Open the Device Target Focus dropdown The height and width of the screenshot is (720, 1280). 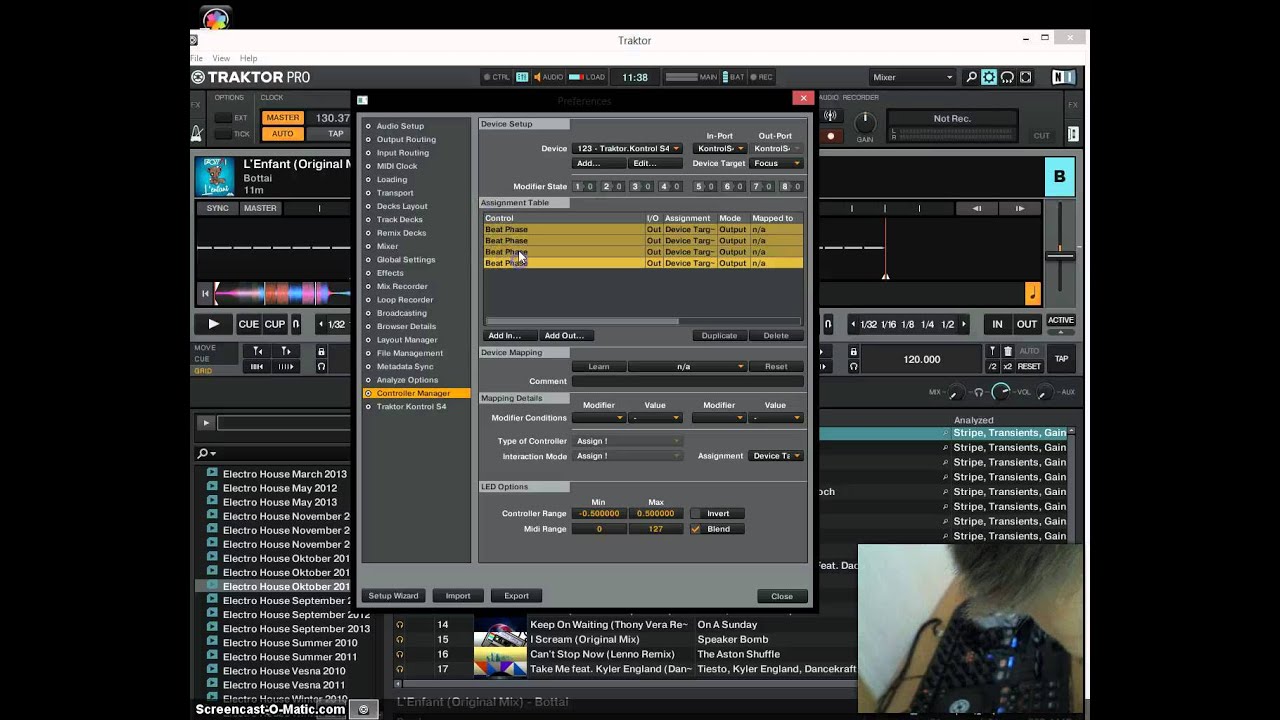pyautogui.click(x=776, y=163)
